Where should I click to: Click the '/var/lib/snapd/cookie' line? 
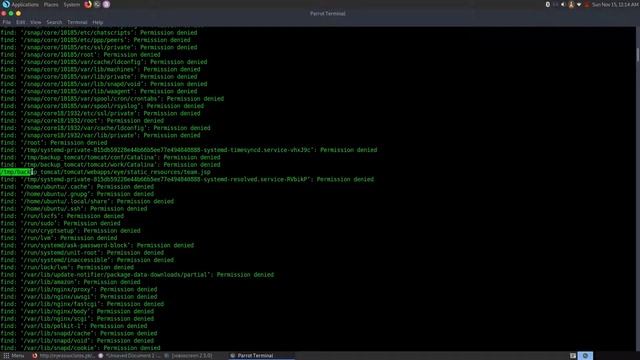(80, 349)
